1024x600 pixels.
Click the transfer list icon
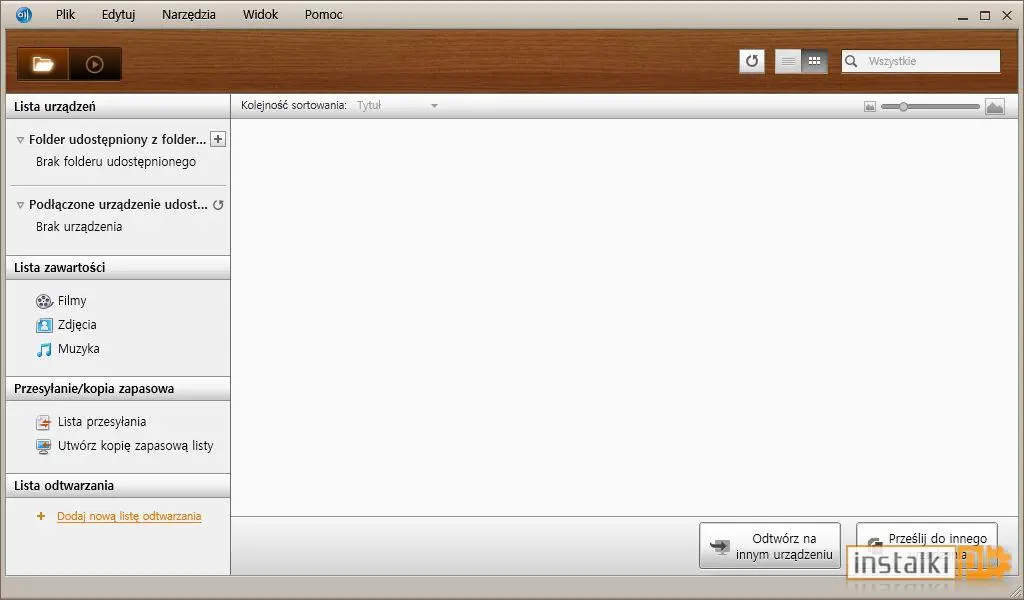44,423
